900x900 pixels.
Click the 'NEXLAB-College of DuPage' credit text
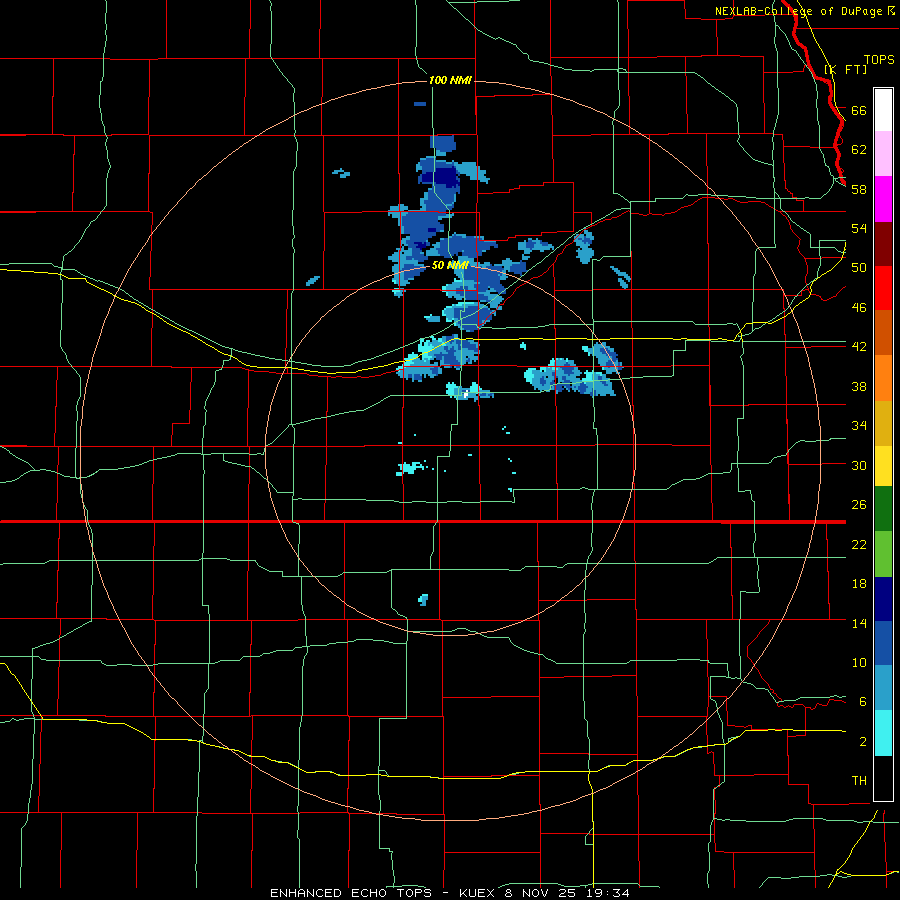(800, 11)
